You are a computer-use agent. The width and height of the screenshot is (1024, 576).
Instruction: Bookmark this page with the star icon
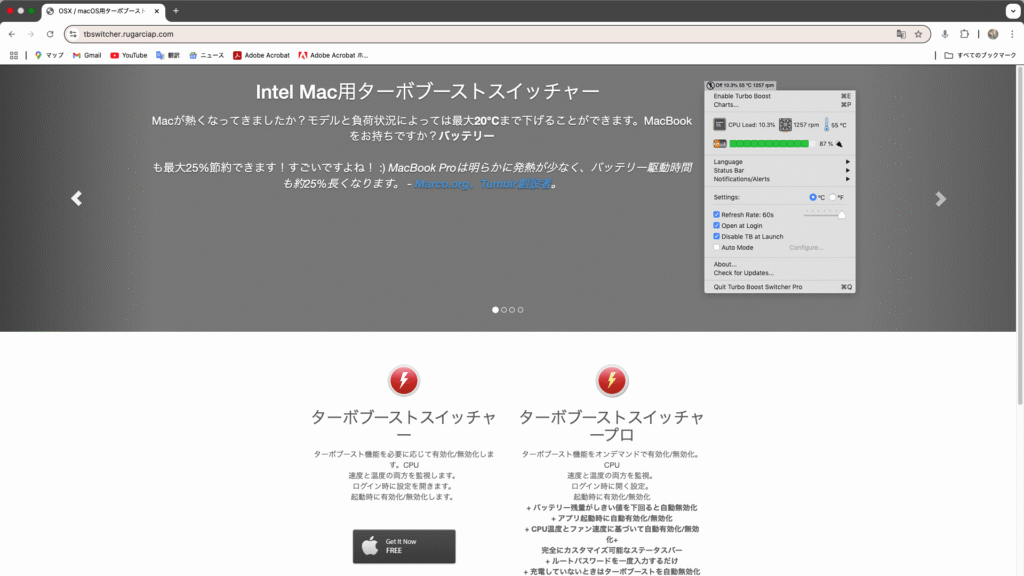(918, 34)
